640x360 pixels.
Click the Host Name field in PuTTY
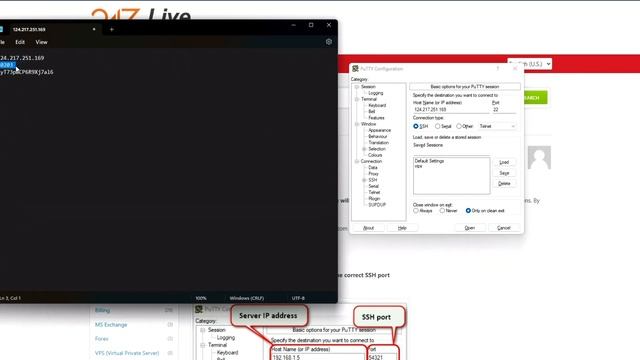[x=451, y=109]
